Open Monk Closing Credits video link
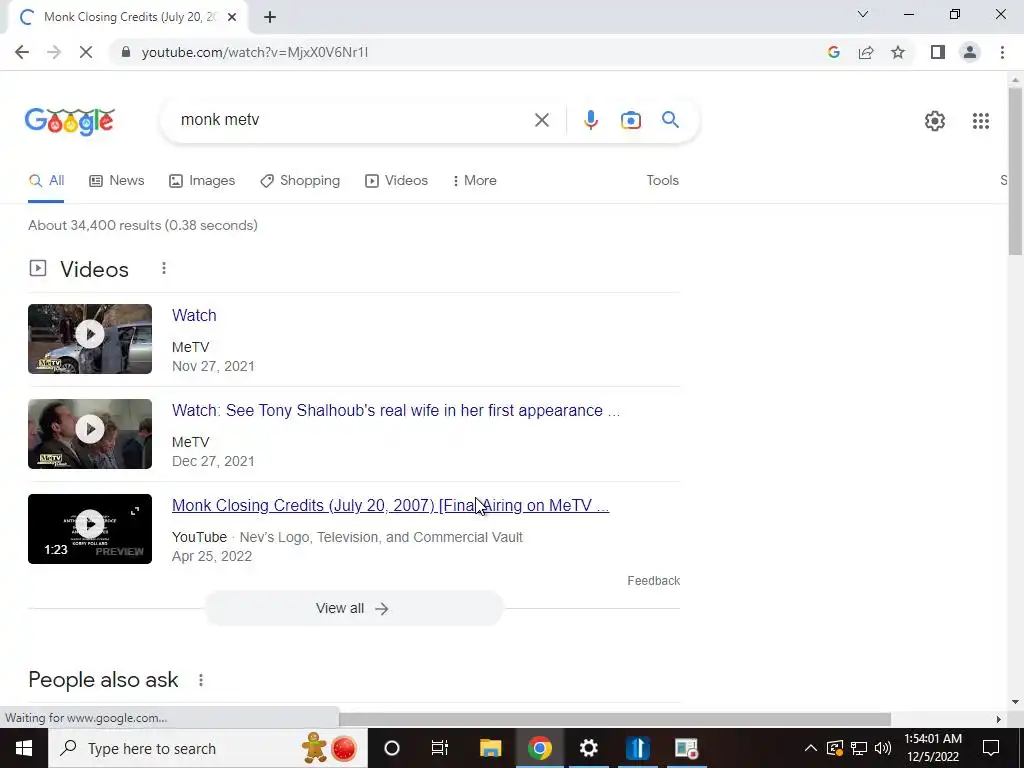Viewport: 1024px width, 768px height. 391,505
